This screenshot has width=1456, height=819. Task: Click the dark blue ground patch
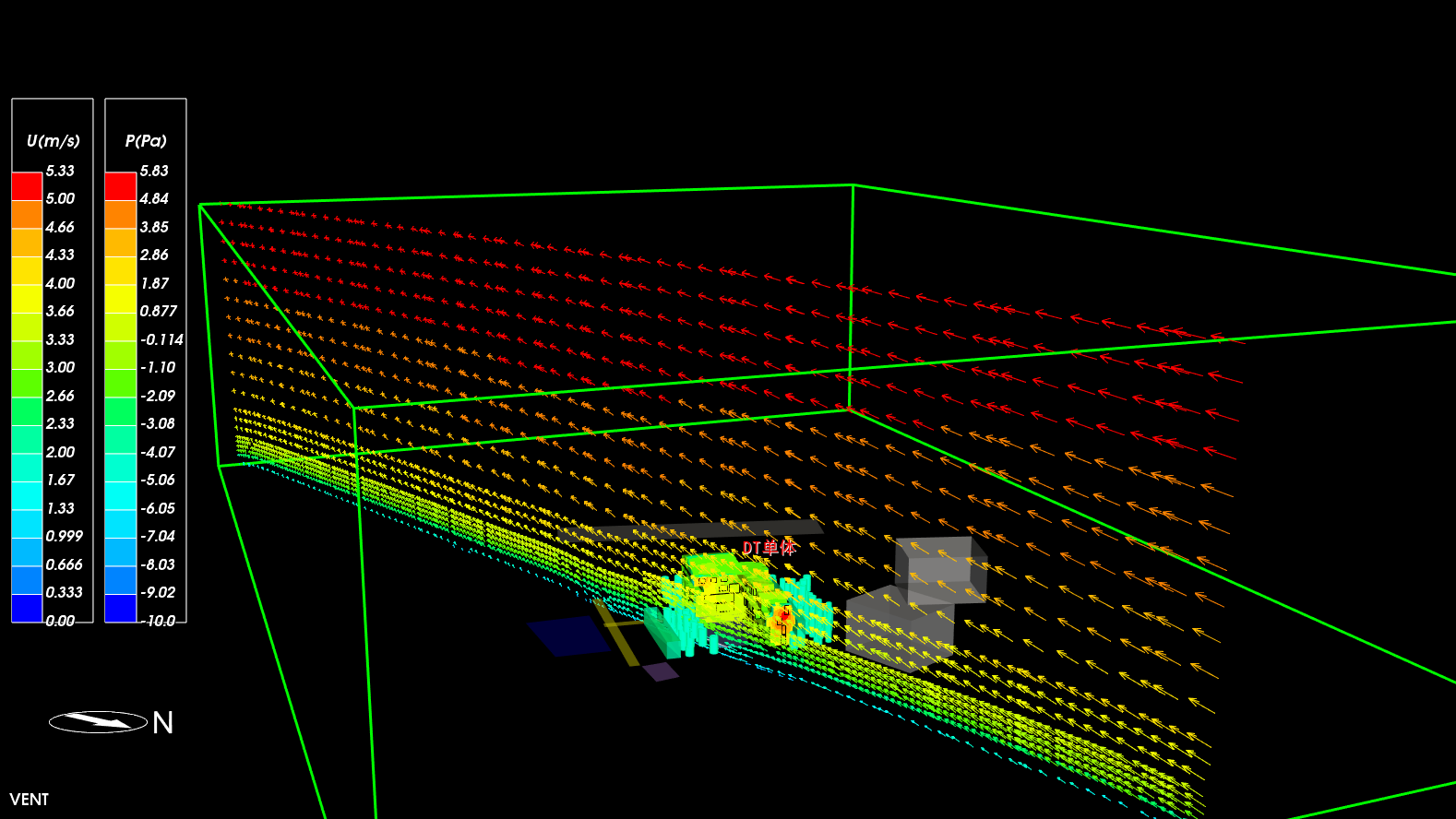pos(567,635)
